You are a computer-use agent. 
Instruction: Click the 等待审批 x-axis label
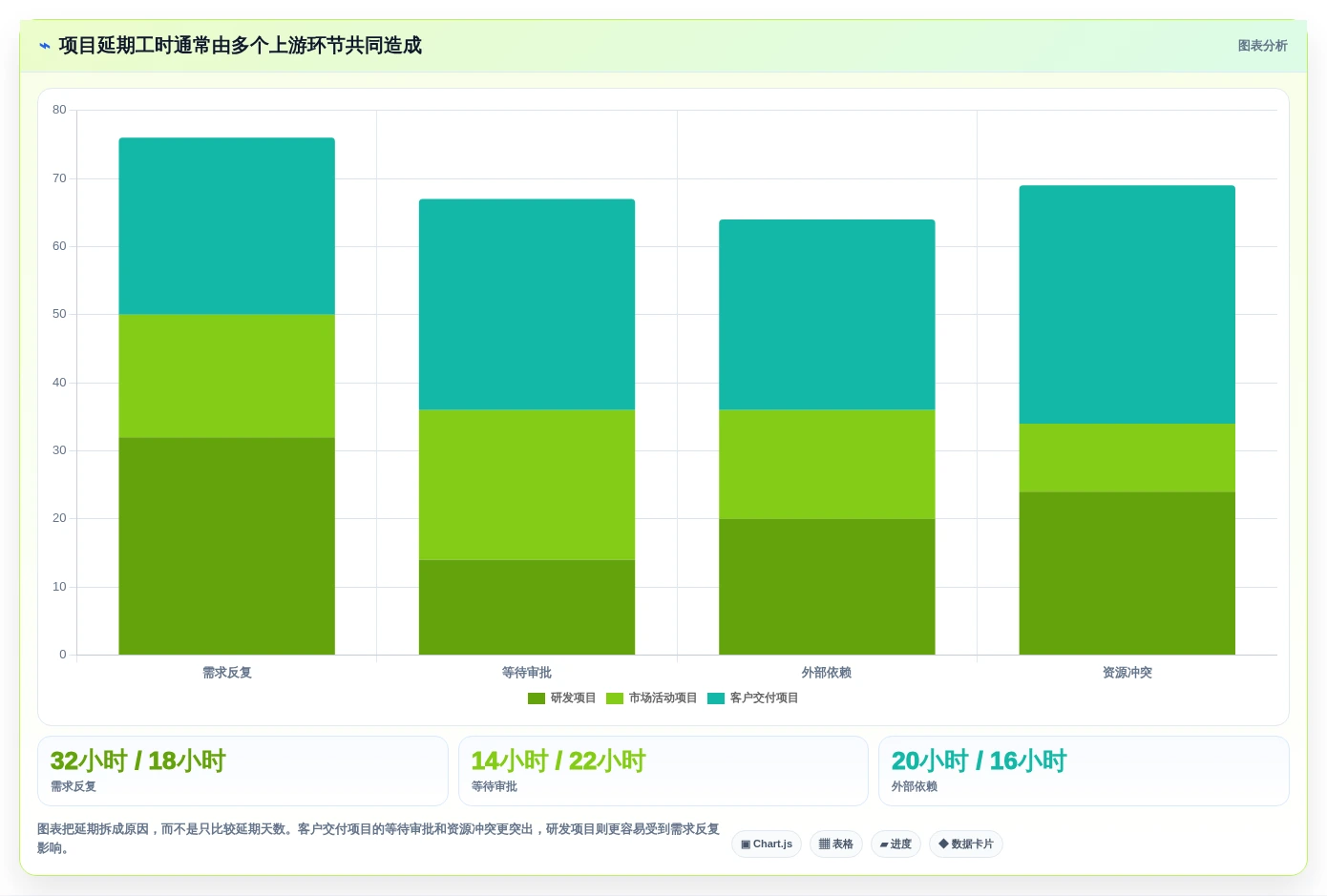527,673
